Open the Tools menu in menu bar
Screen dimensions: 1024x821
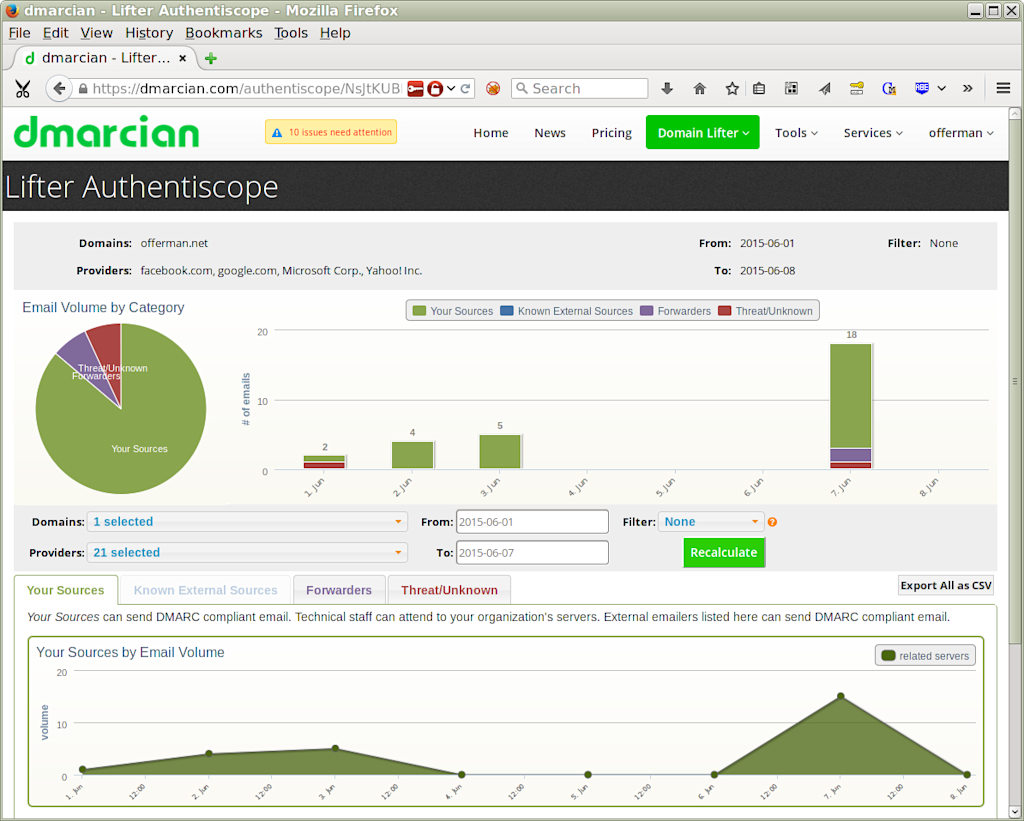(291, 33)
